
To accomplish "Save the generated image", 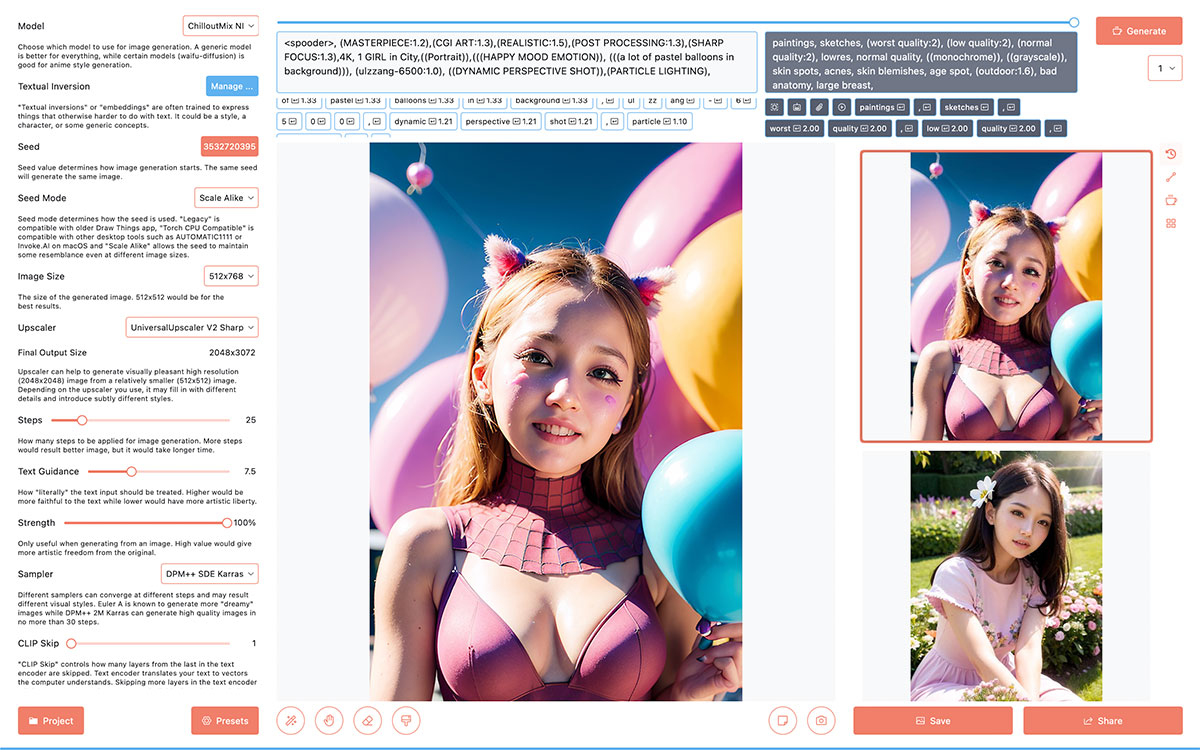I will (933, 721).
